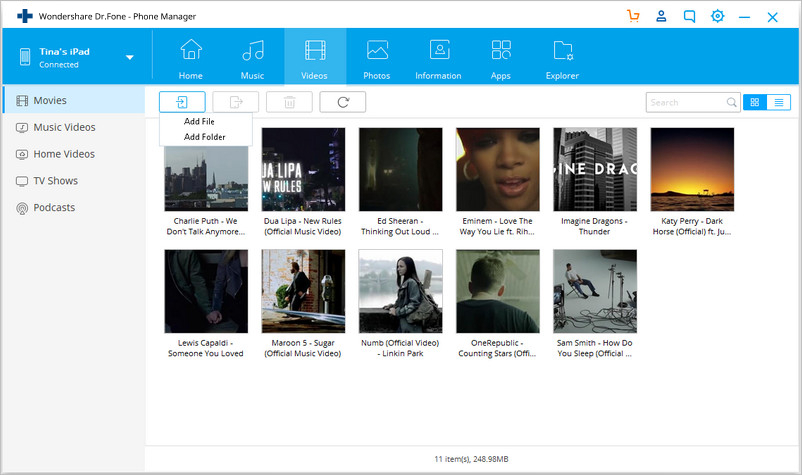Select the Katy Perry Dark Horse thumbnail

tap(692, 169)
